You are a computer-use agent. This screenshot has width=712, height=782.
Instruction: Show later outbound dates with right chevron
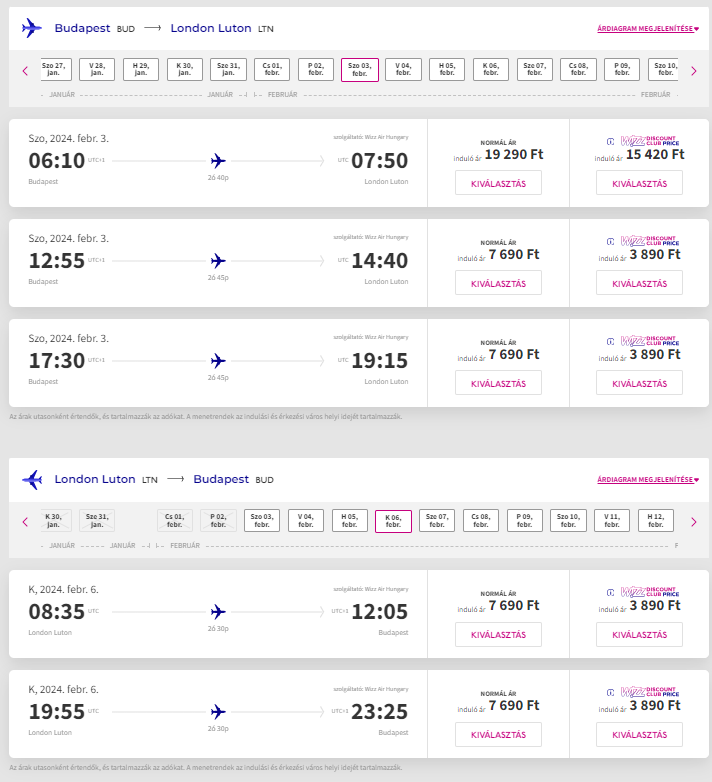tap(694, 71)
